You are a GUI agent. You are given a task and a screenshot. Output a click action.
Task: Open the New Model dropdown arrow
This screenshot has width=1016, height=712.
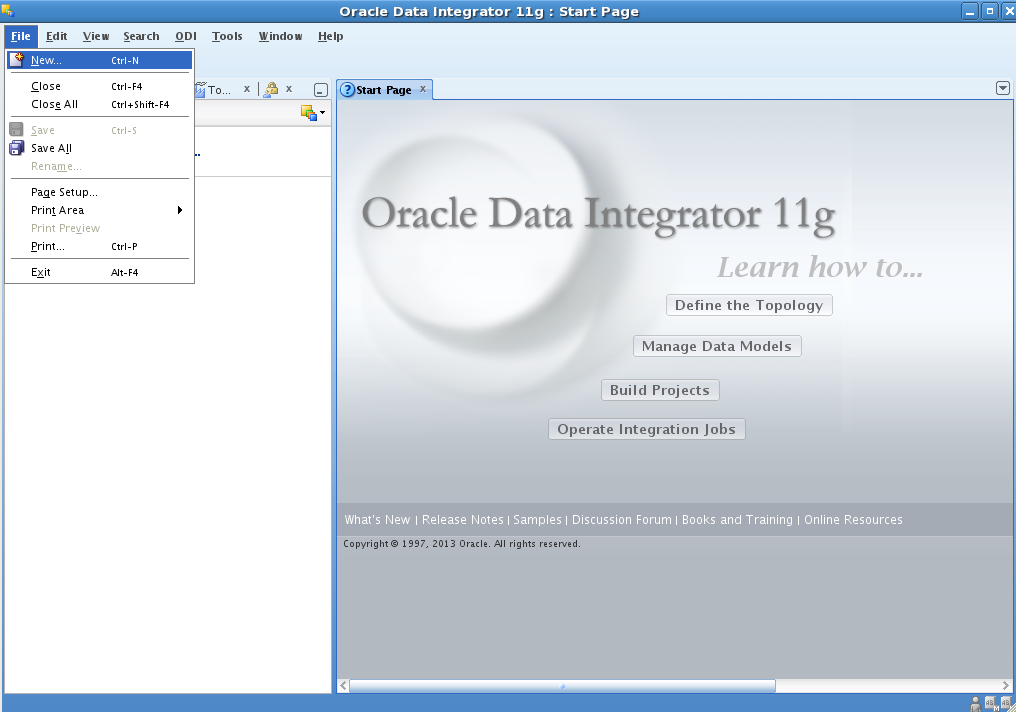(x=322, y=112)
